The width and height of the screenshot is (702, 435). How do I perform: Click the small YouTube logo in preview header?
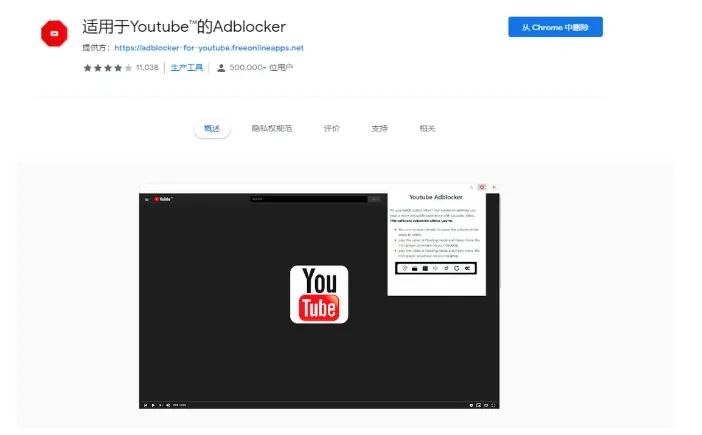pos(163,199)
